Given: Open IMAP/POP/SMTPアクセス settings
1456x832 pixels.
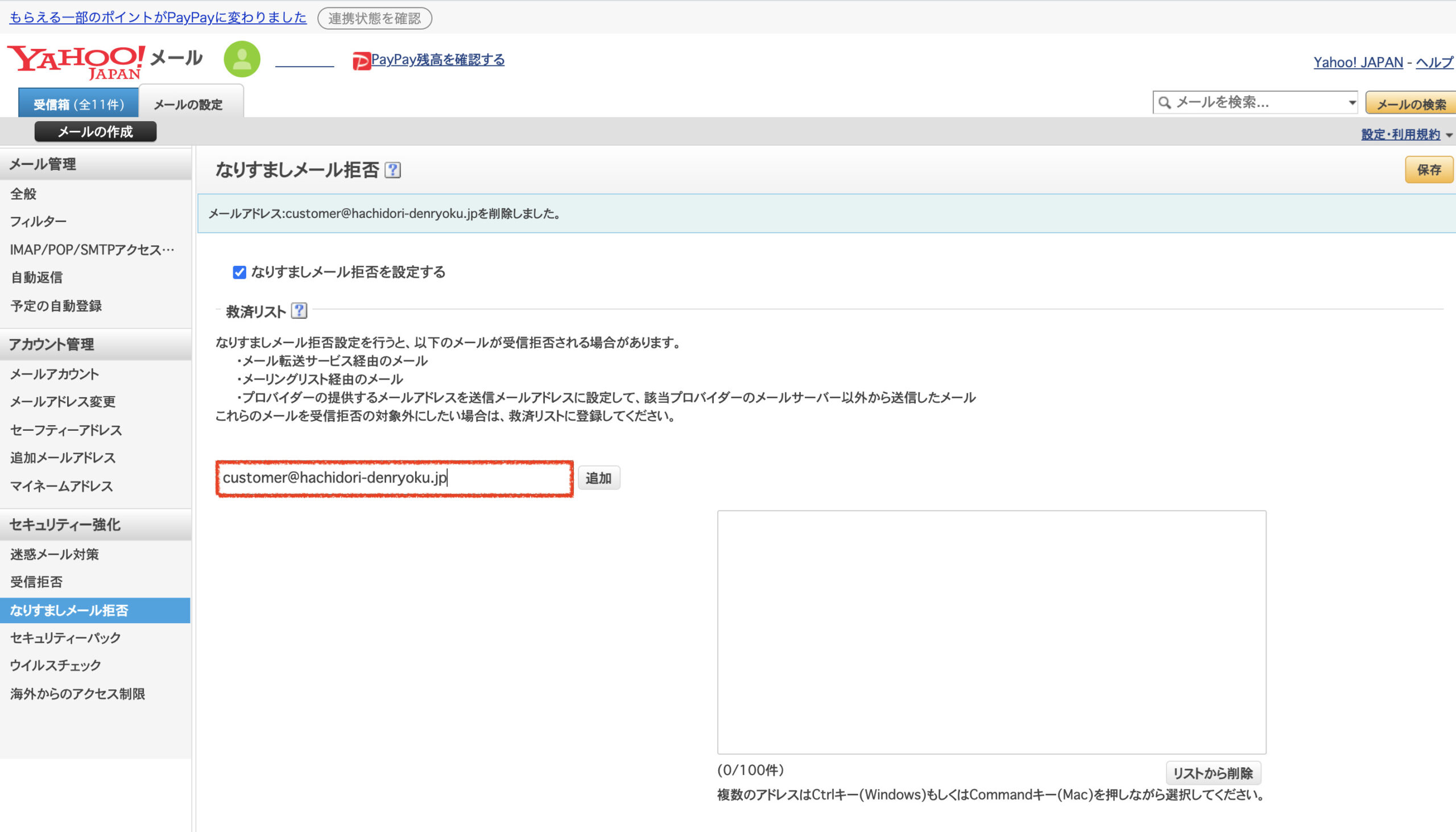Looking at the screenshot, I should coord(92,250).
